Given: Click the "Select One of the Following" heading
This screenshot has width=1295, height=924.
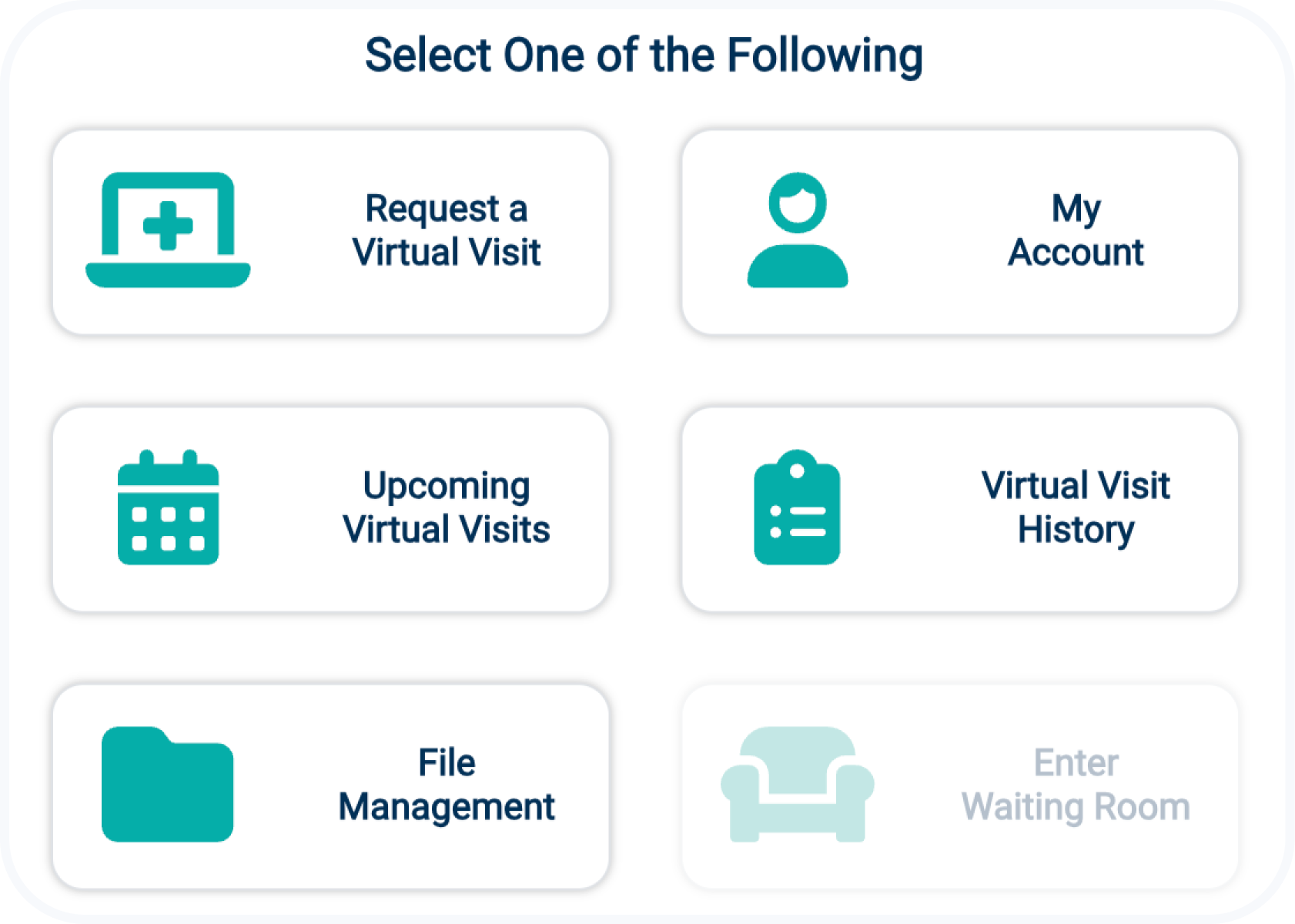Looking at the screenshot, I should click(x=644, y=55).
